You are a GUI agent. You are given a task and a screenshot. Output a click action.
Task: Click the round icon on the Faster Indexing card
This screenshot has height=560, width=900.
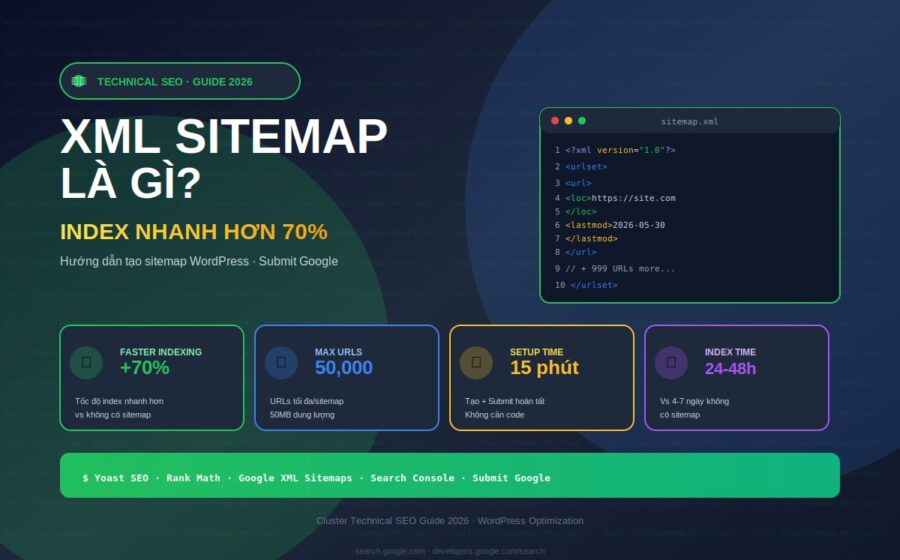[86, 362]
